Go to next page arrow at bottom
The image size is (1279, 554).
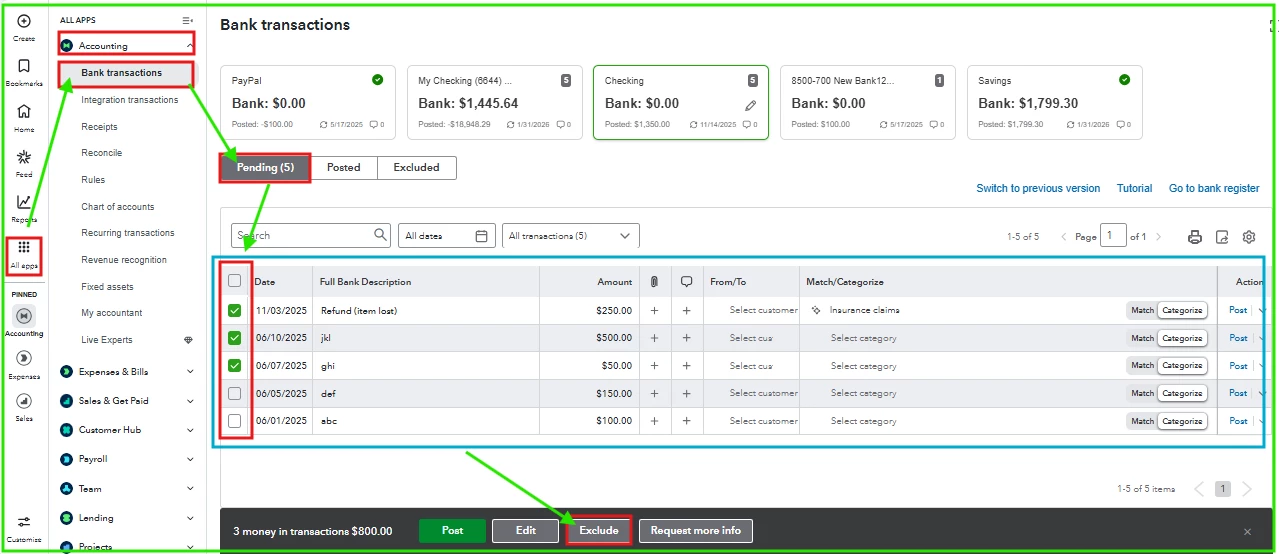click(1247, 489)
